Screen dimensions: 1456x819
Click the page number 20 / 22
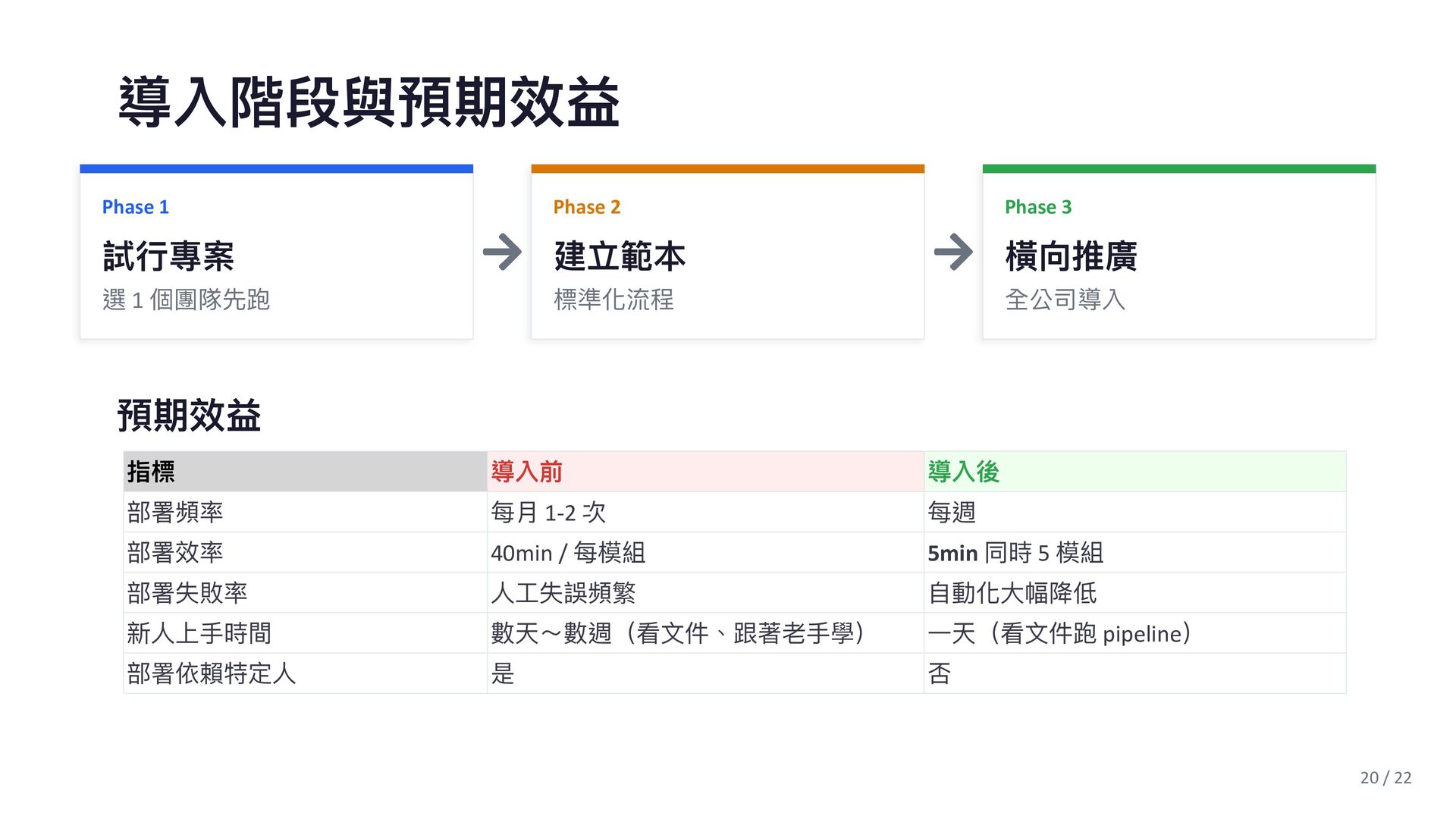pyautogui.click(x=1385, y=777)
